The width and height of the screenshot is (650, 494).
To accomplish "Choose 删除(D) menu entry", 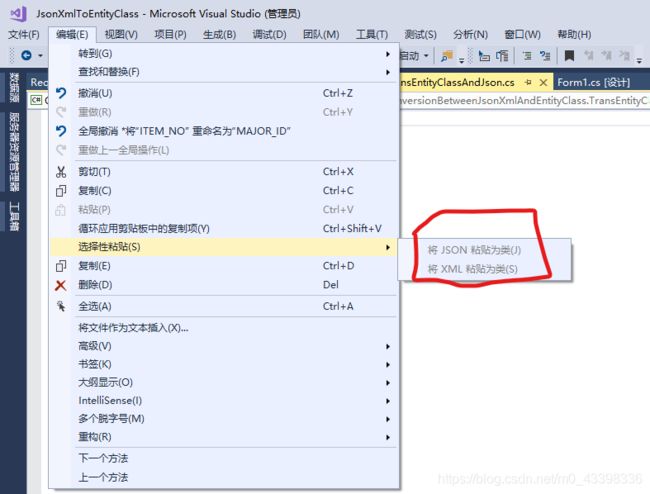I will (x=223, y=285).
